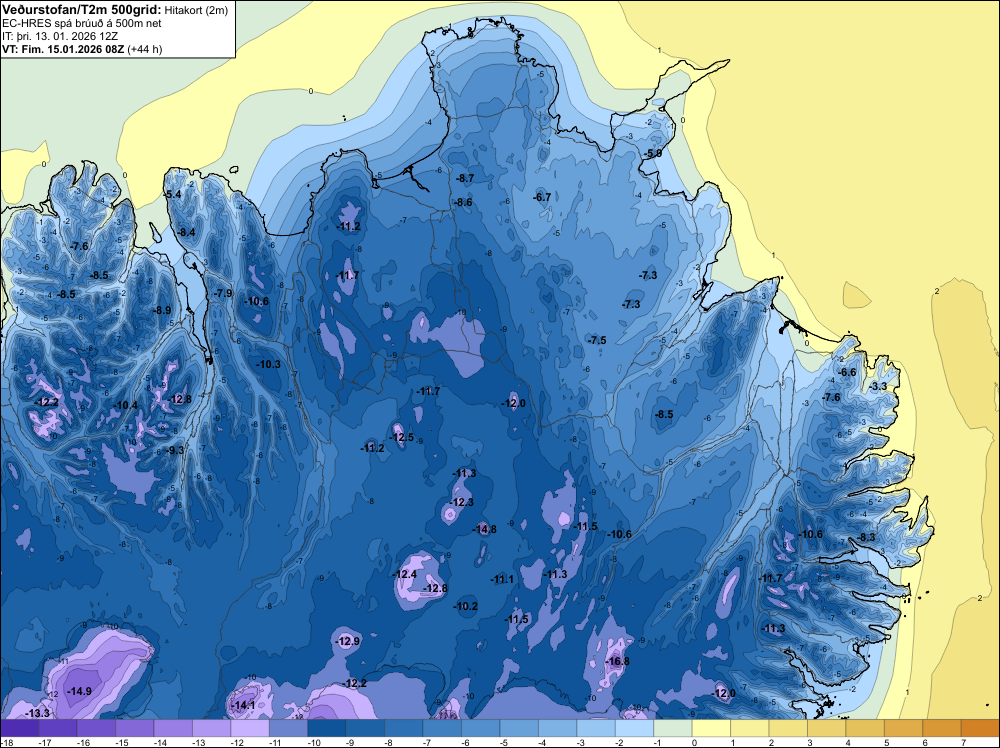Click the valid time 'VT: Fim. 15.01.2026 08Z'
This screenshot has width=1000, height=748.
click(x=64, y=49)
